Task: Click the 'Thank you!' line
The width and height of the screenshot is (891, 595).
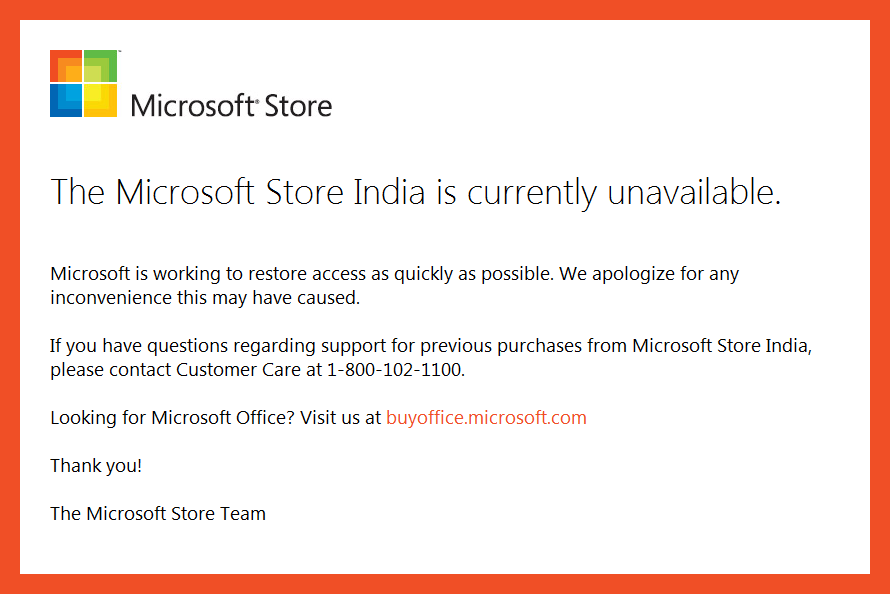Action: point(96,465)
